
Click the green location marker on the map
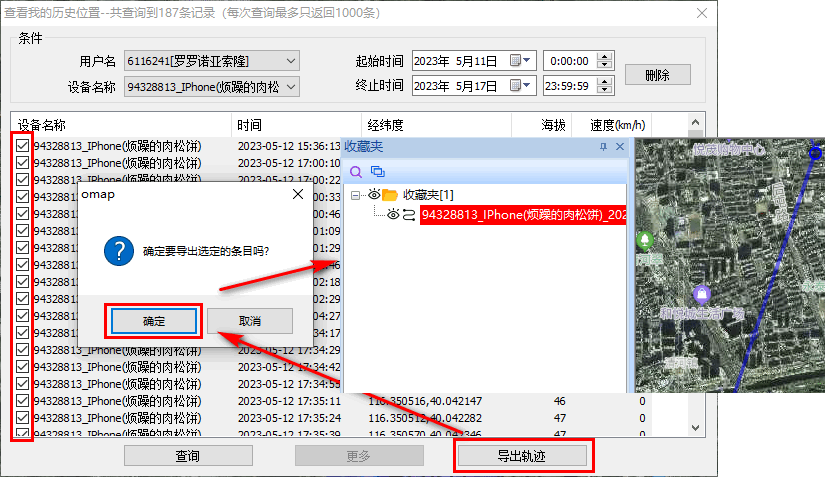tap(645, 241)
